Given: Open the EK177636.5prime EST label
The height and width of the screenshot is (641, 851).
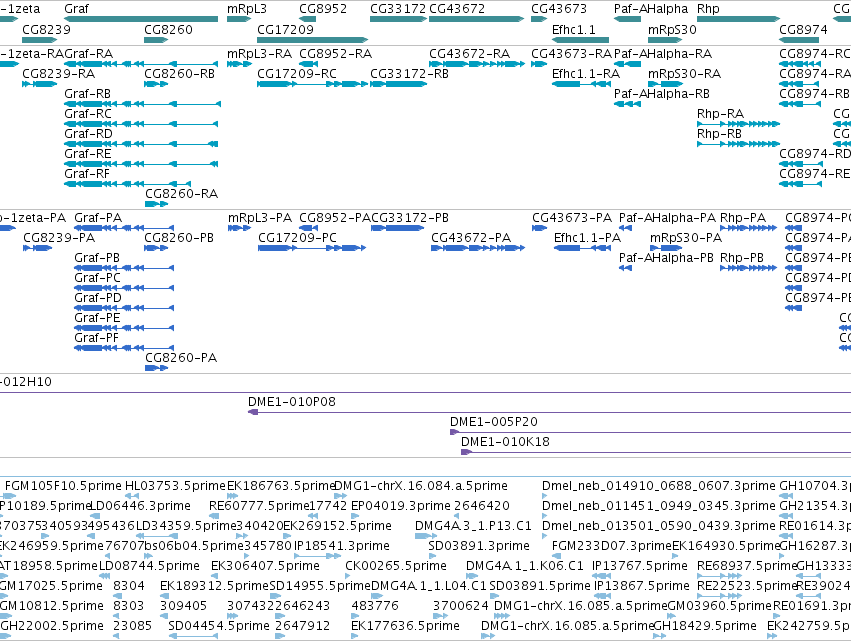Looking at the screenshot, I should pos(405,626).
